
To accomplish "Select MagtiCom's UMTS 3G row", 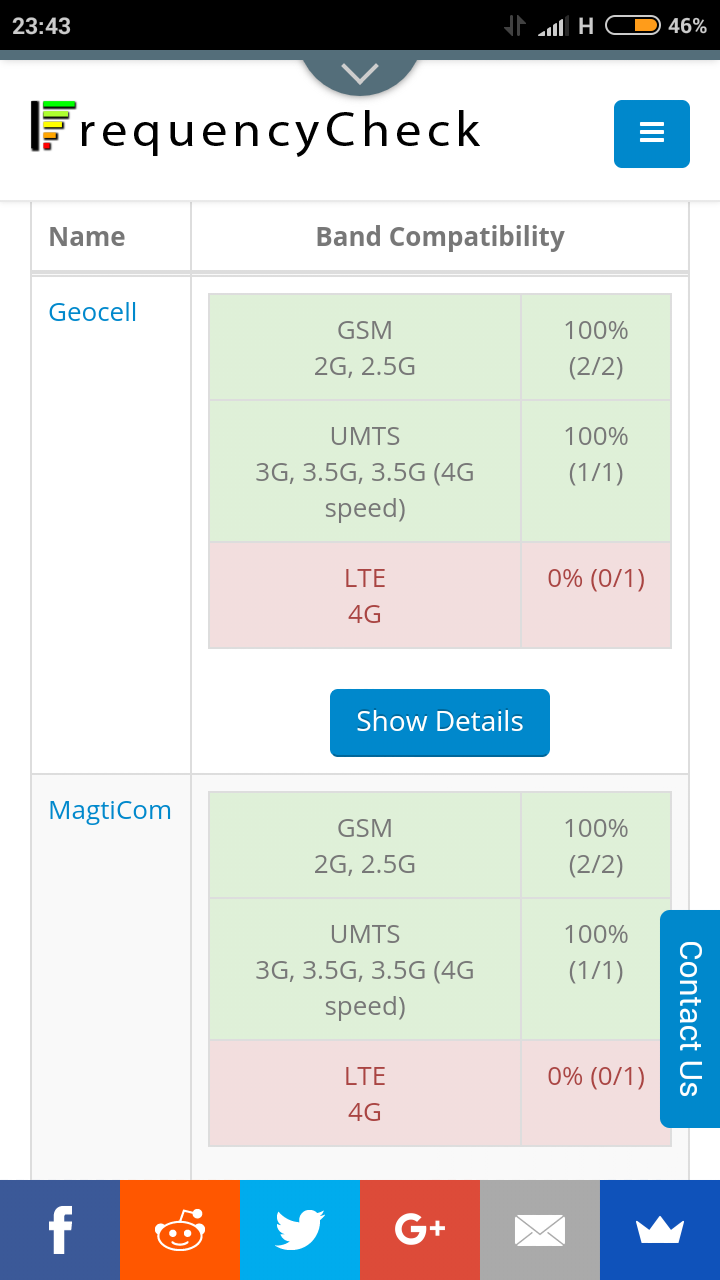I will click(x=365, y=970).
